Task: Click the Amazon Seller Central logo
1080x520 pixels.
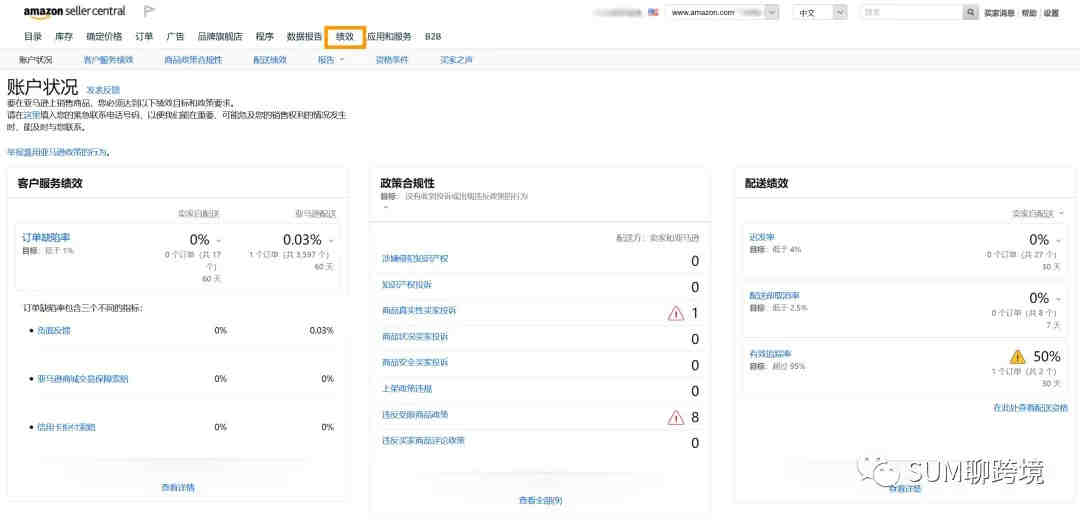Action: (74, 12)
